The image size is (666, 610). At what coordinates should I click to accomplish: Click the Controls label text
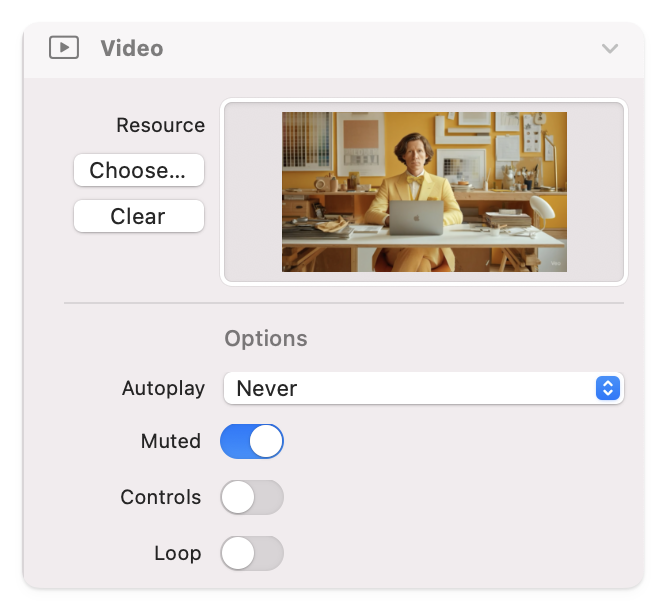point(160,497)
